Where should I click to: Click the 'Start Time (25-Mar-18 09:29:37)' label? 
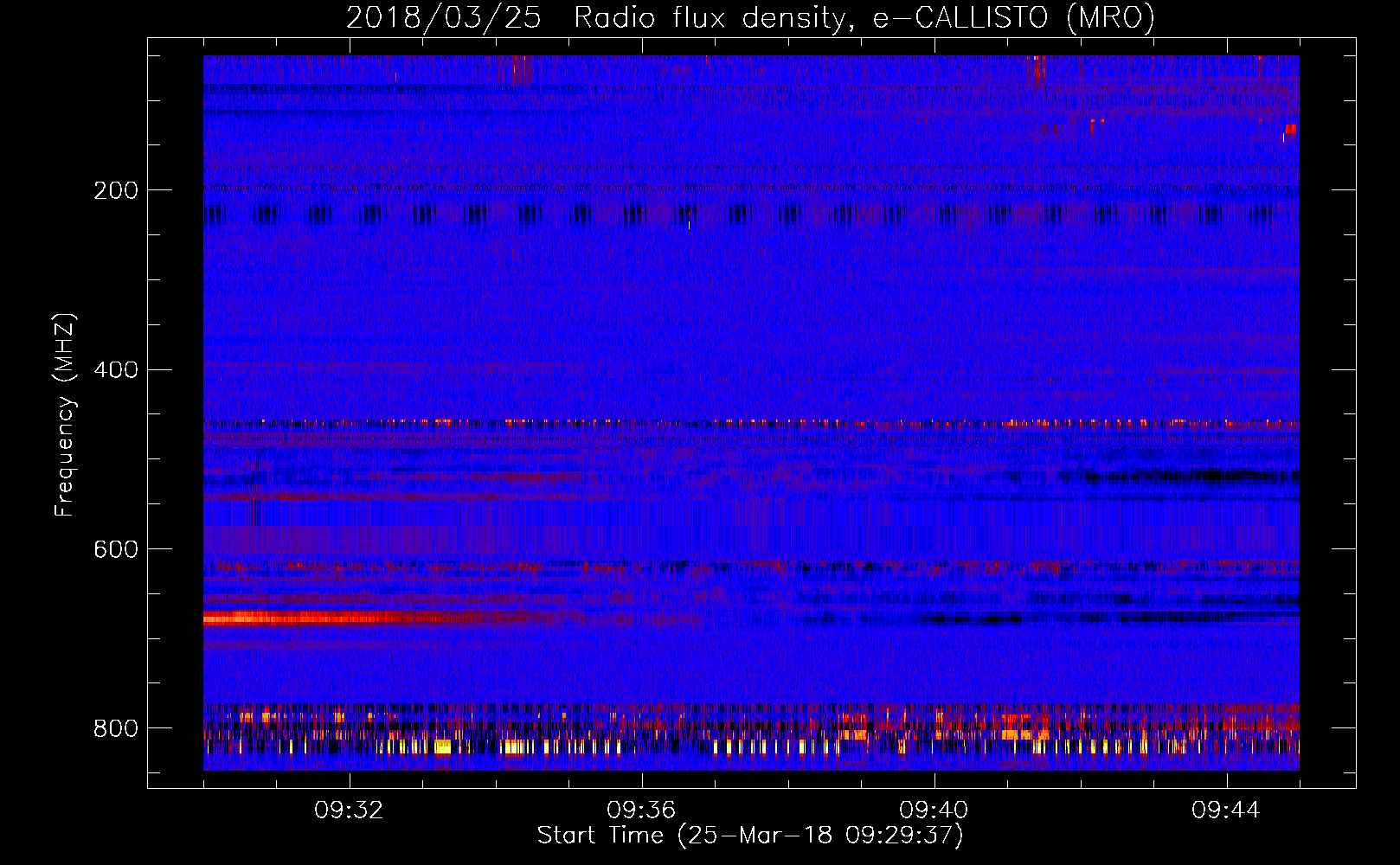[x=750, y=836]
